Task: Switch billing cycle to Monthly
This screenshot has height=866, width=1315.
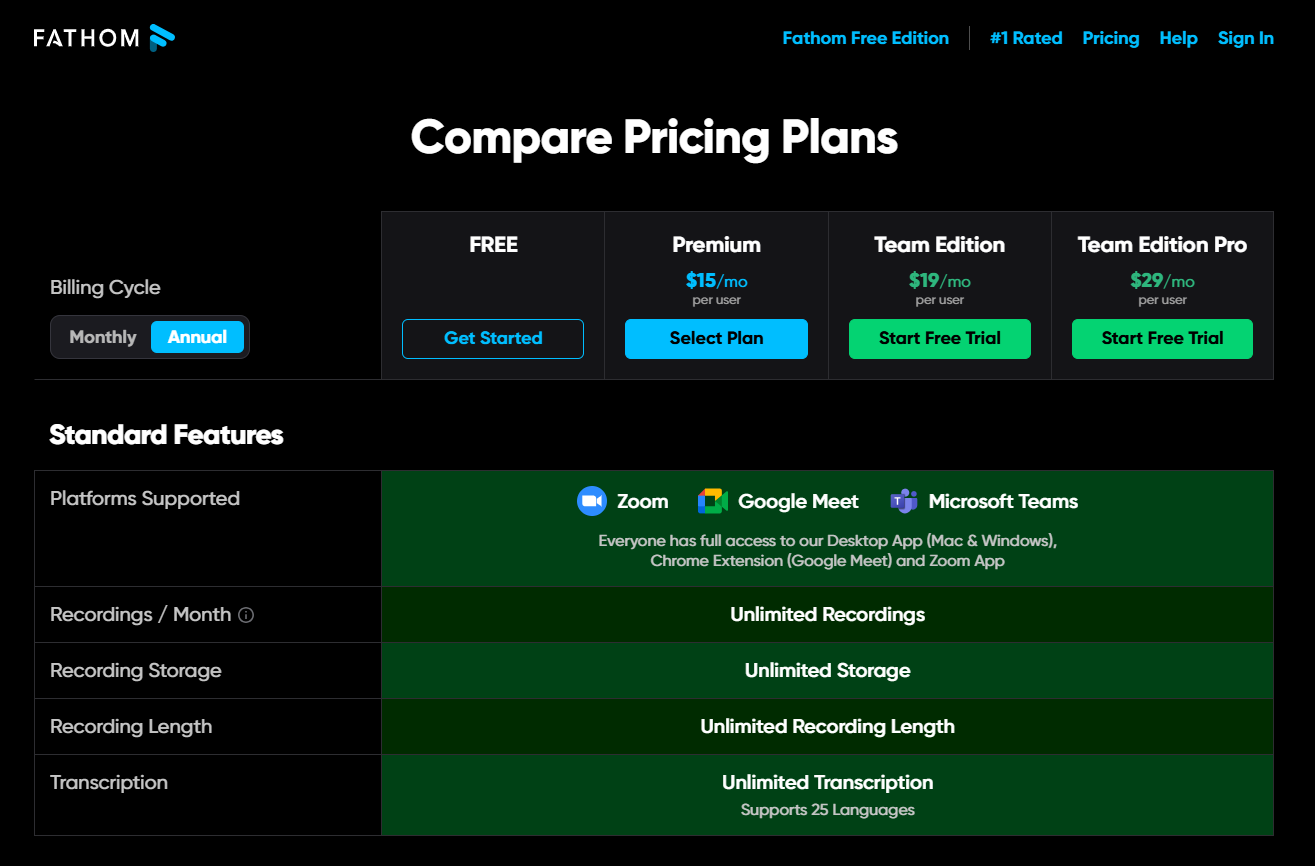Action: [103, 337]
